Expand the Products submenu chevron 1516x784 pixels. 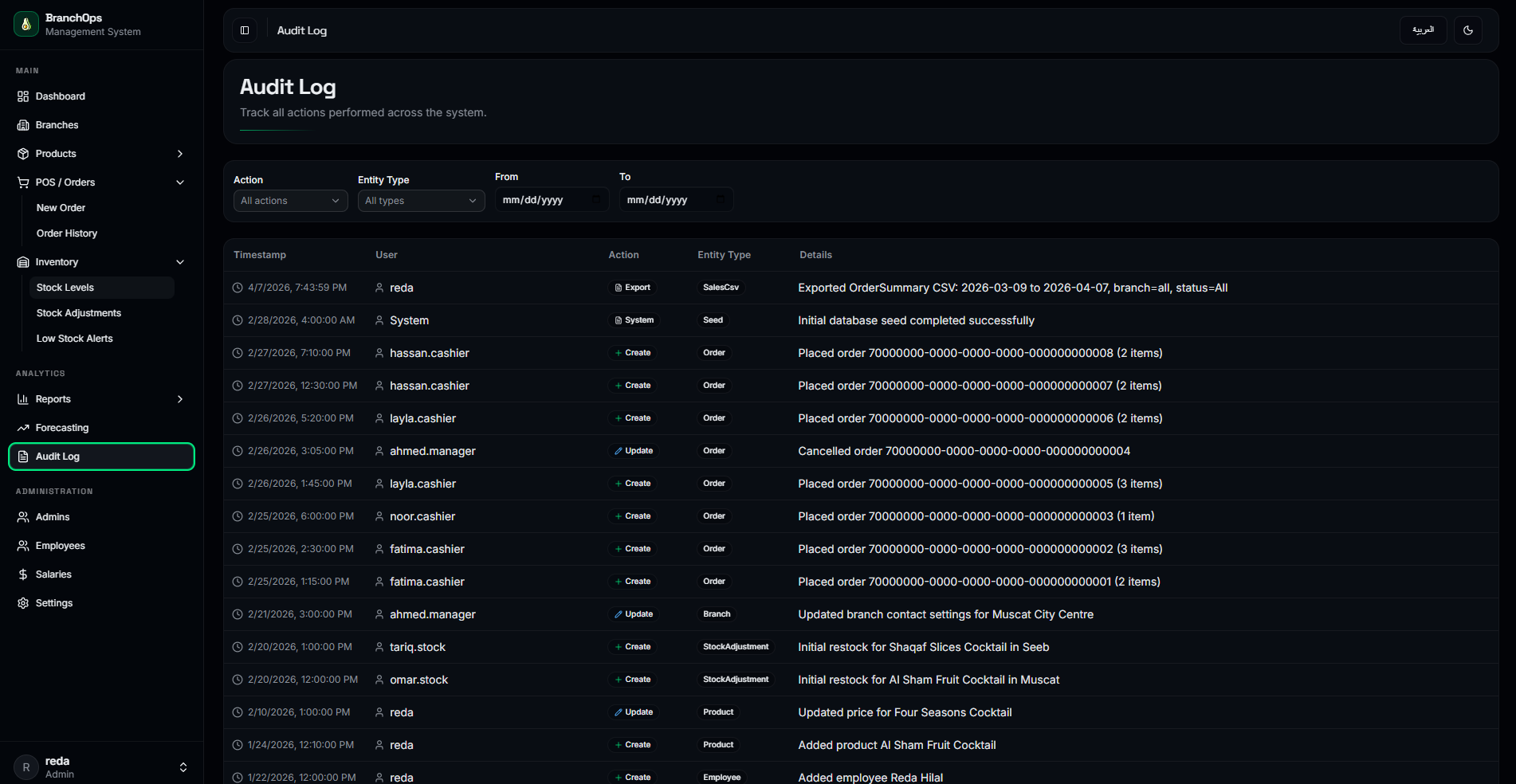pos(180,154)
